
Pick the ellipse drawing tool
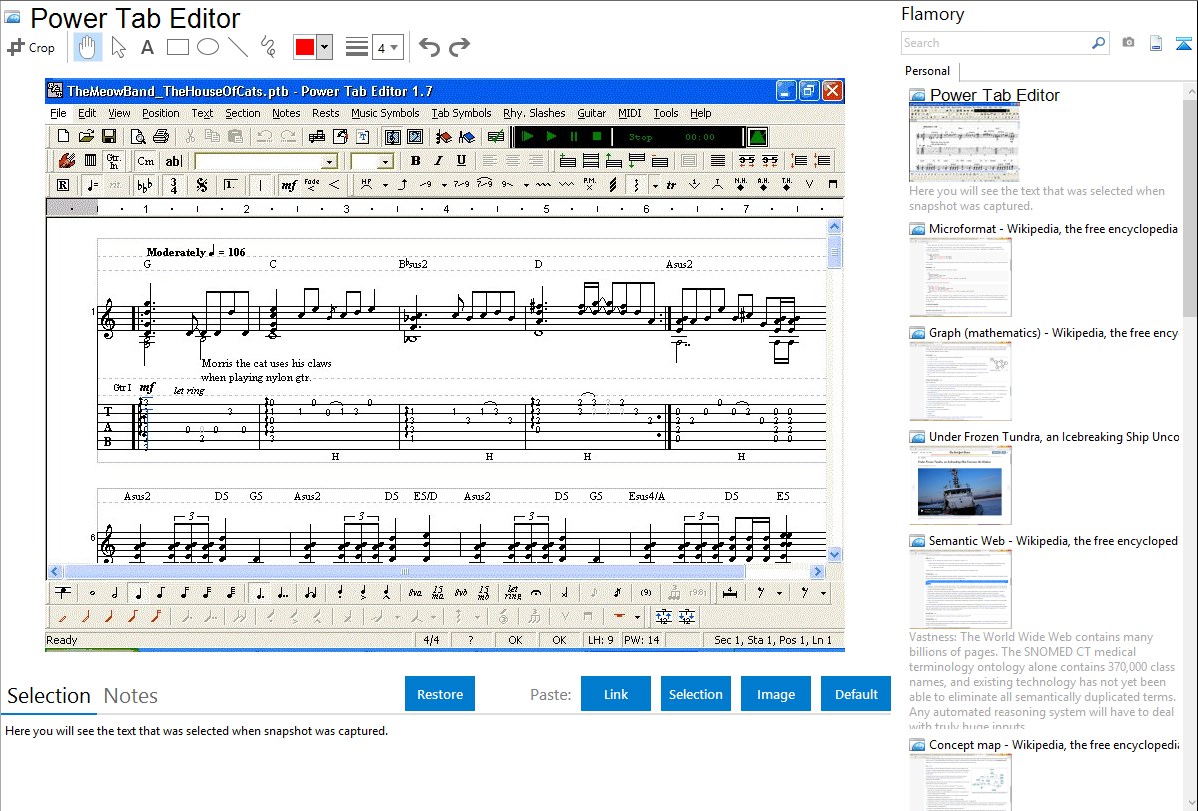[208, 47]
